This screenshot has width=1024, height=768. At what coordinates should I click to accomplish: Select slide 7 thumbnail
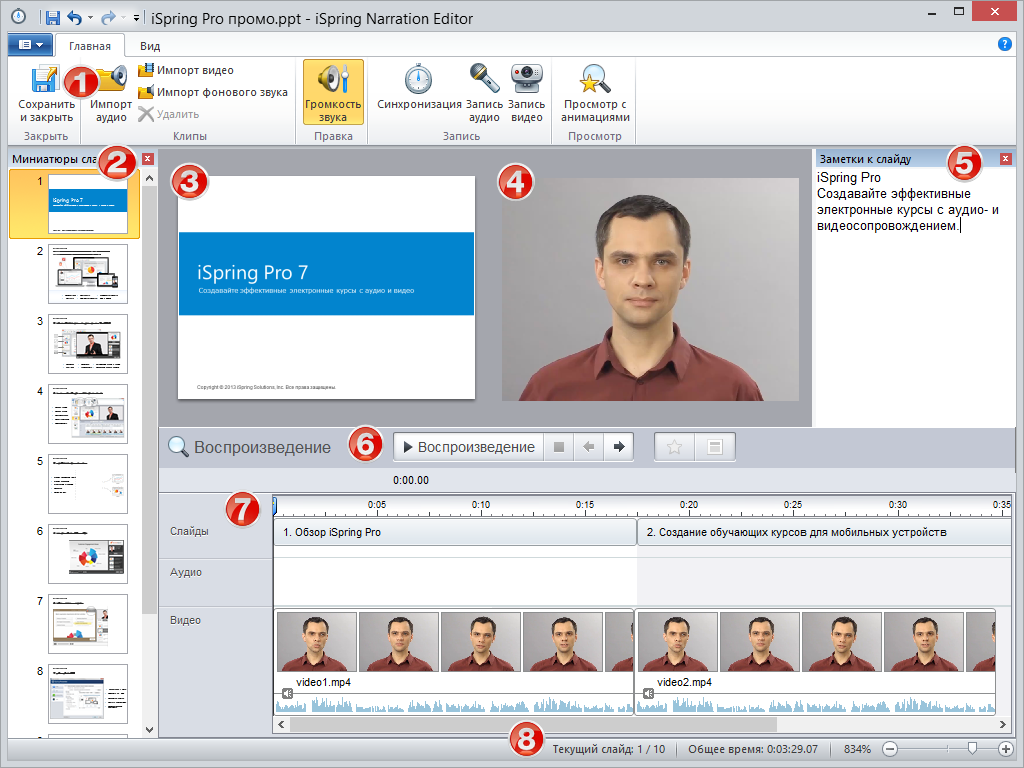point(88,624)
